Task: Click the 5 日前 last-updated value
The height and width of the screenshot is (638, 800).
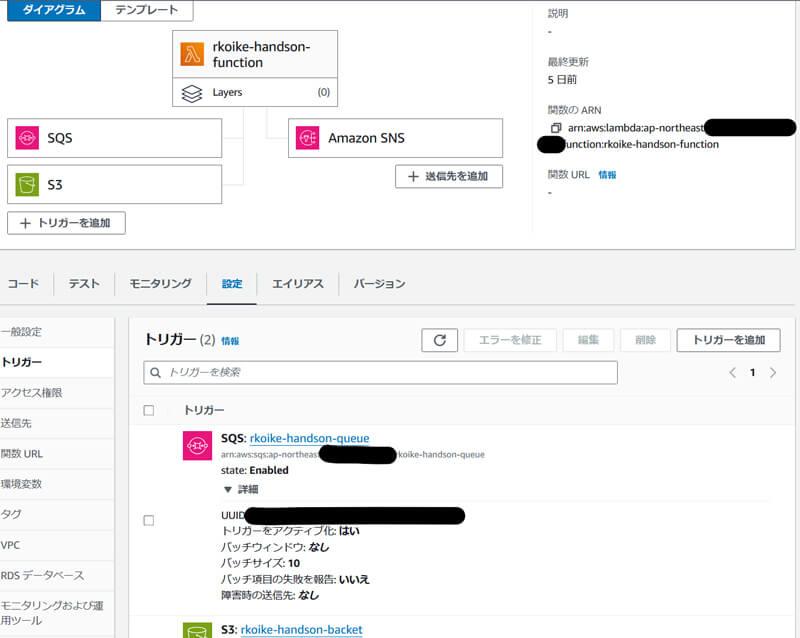Action: coord(562,80)
